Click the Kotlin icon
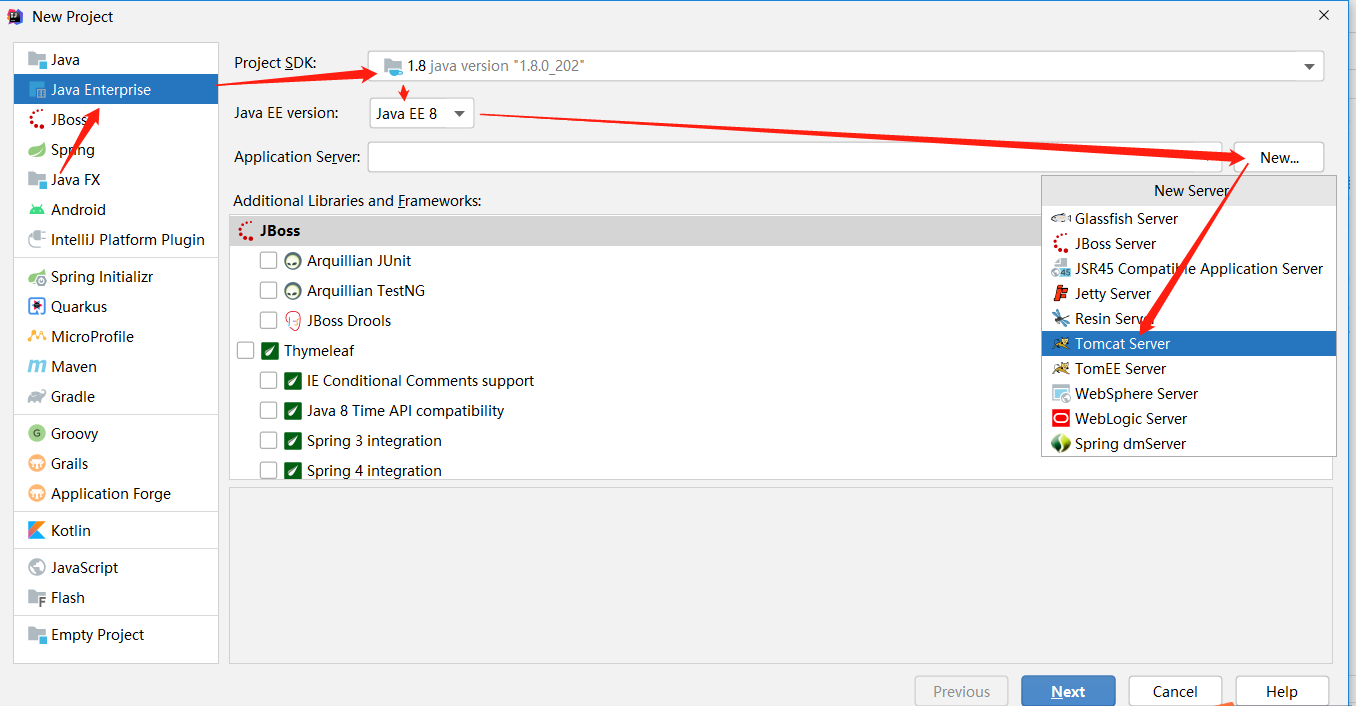 coord(37,531)
